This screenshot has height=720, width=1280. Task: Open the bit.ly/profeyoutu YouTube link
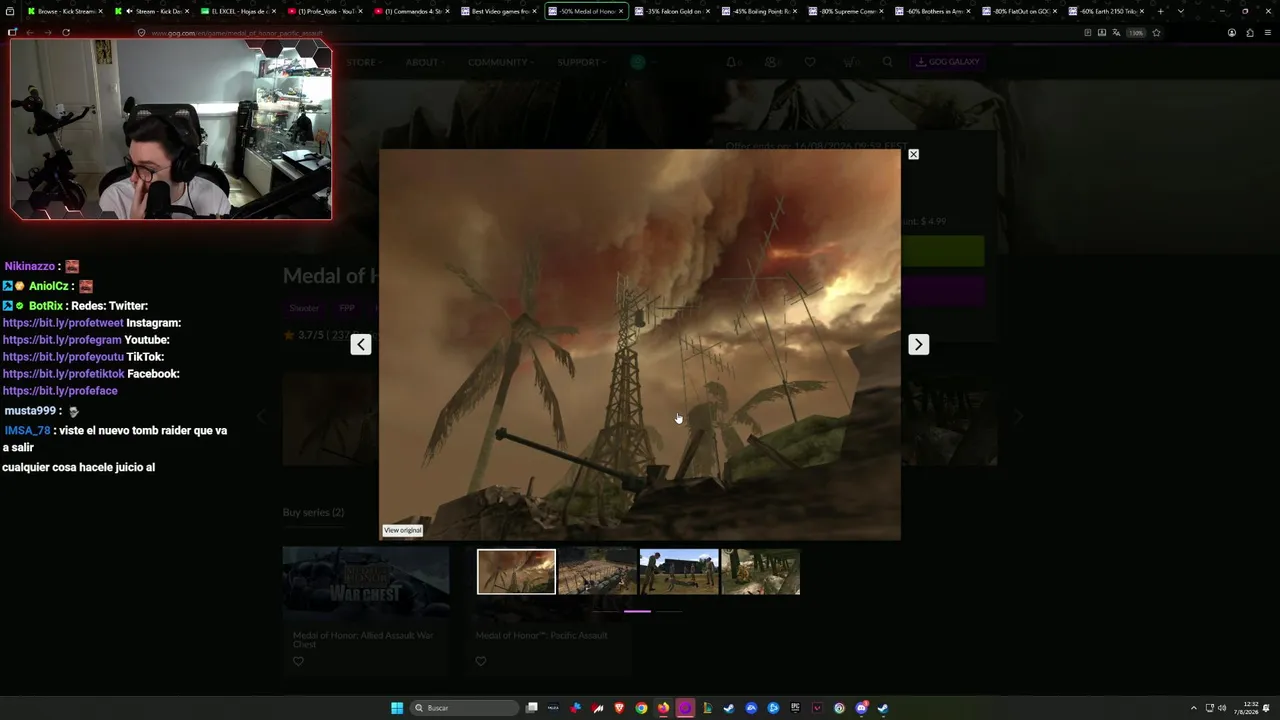point(63,357)
